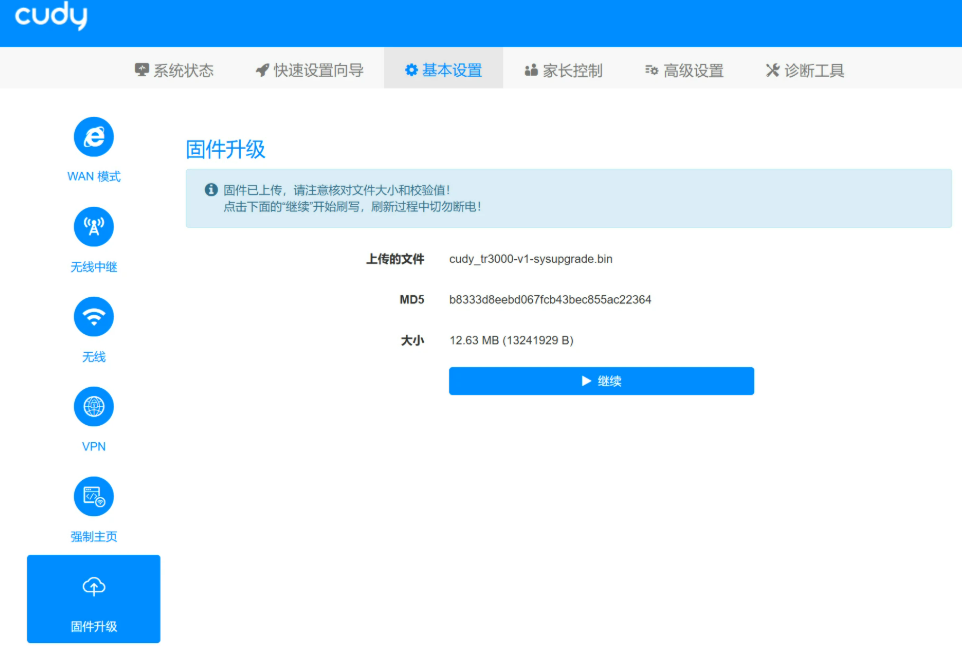Click the 无线 Wi-Fi icon
962x646 pixels.
pyautogui.click(x=94, y=317)
